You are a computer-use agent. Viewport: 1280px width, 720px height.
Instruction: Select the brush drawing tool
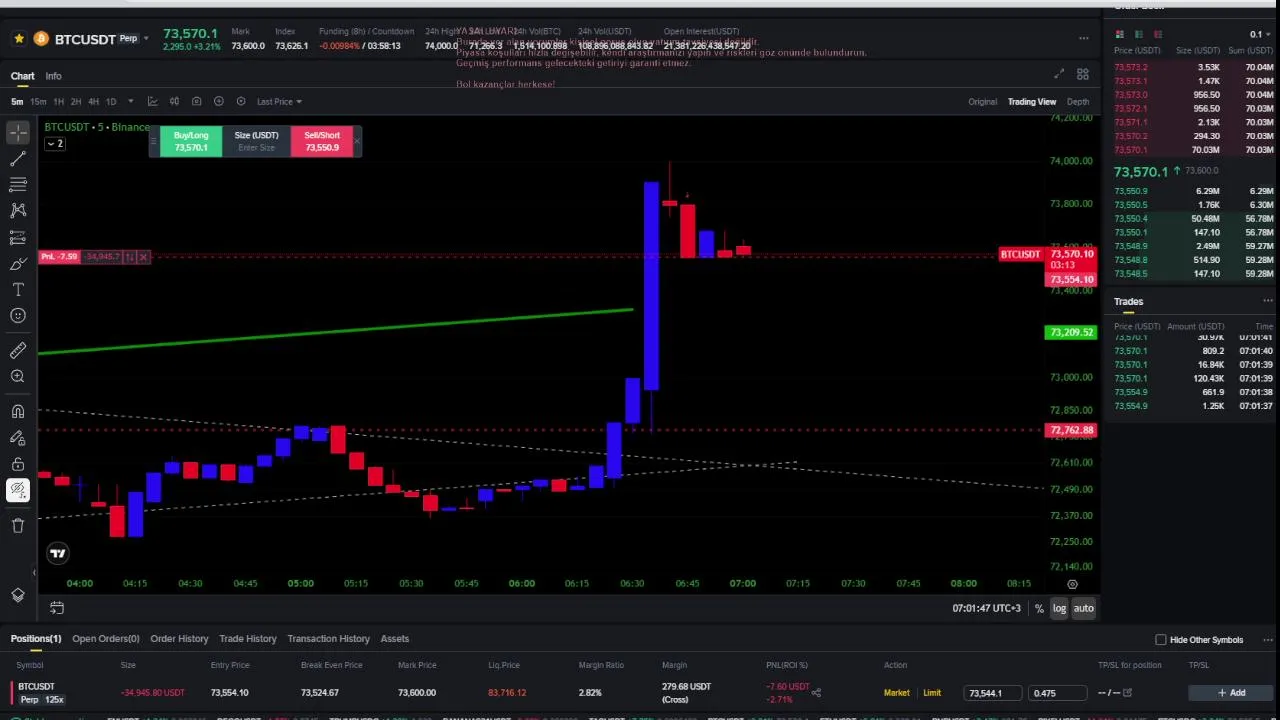click(x=18, y=264)
